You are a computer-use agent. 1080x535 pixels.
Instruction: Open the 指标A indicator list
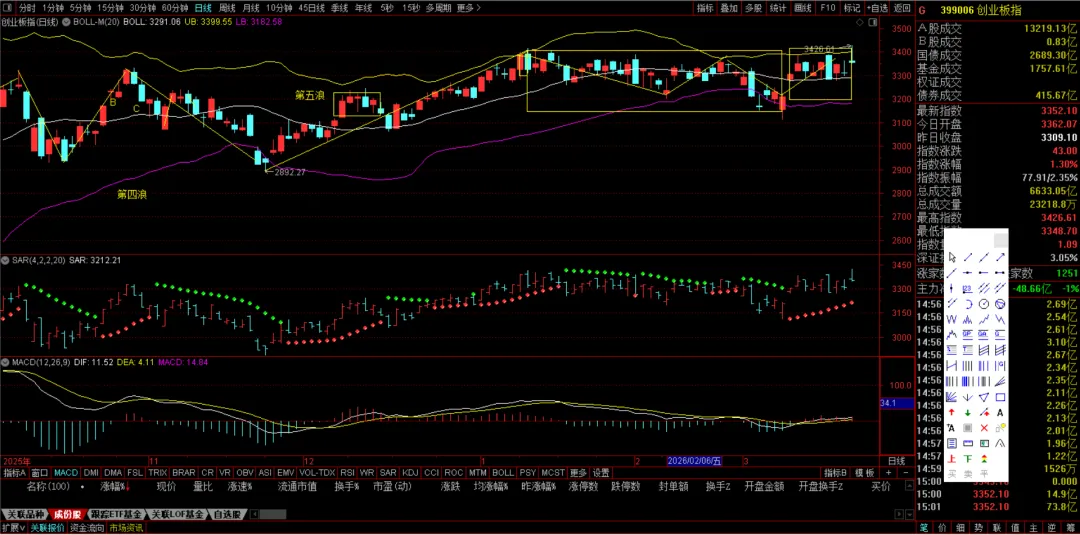(x=14, y=473)
